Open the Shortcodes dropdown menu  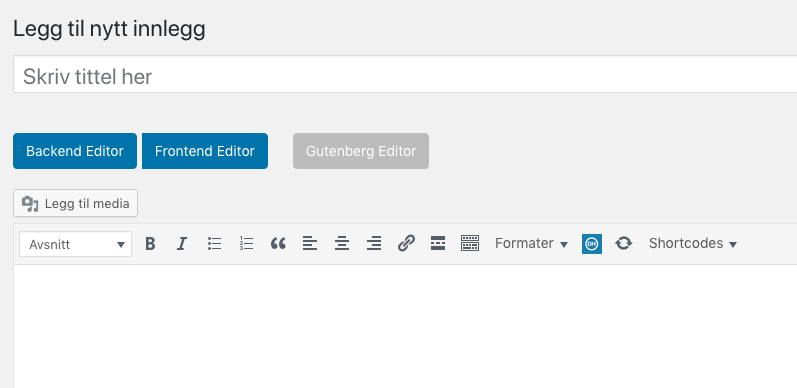pos(692,244)
